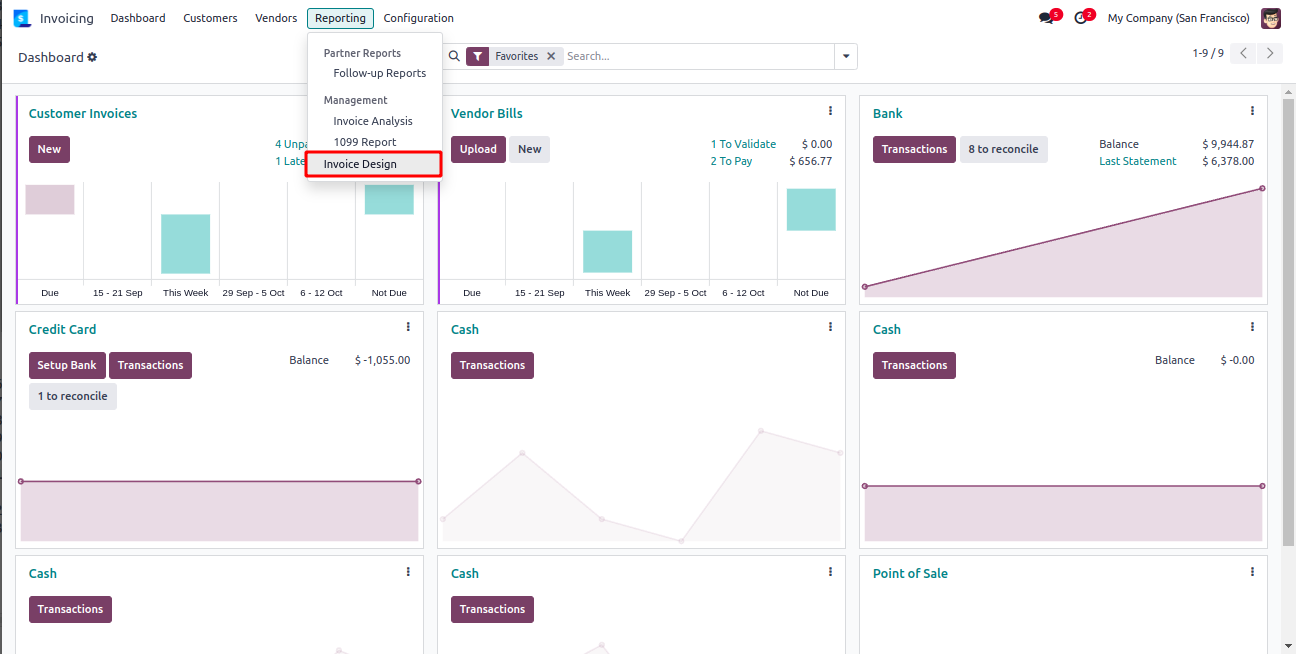Click the 8 to reconcile button
This screenshot has width=1296, height=654.
click(1003, 149)
